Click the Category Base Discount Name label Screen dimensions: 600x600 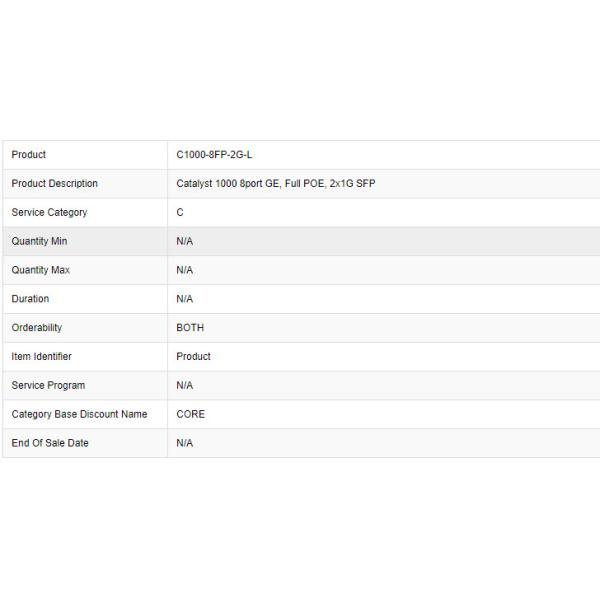pos(79,414)
